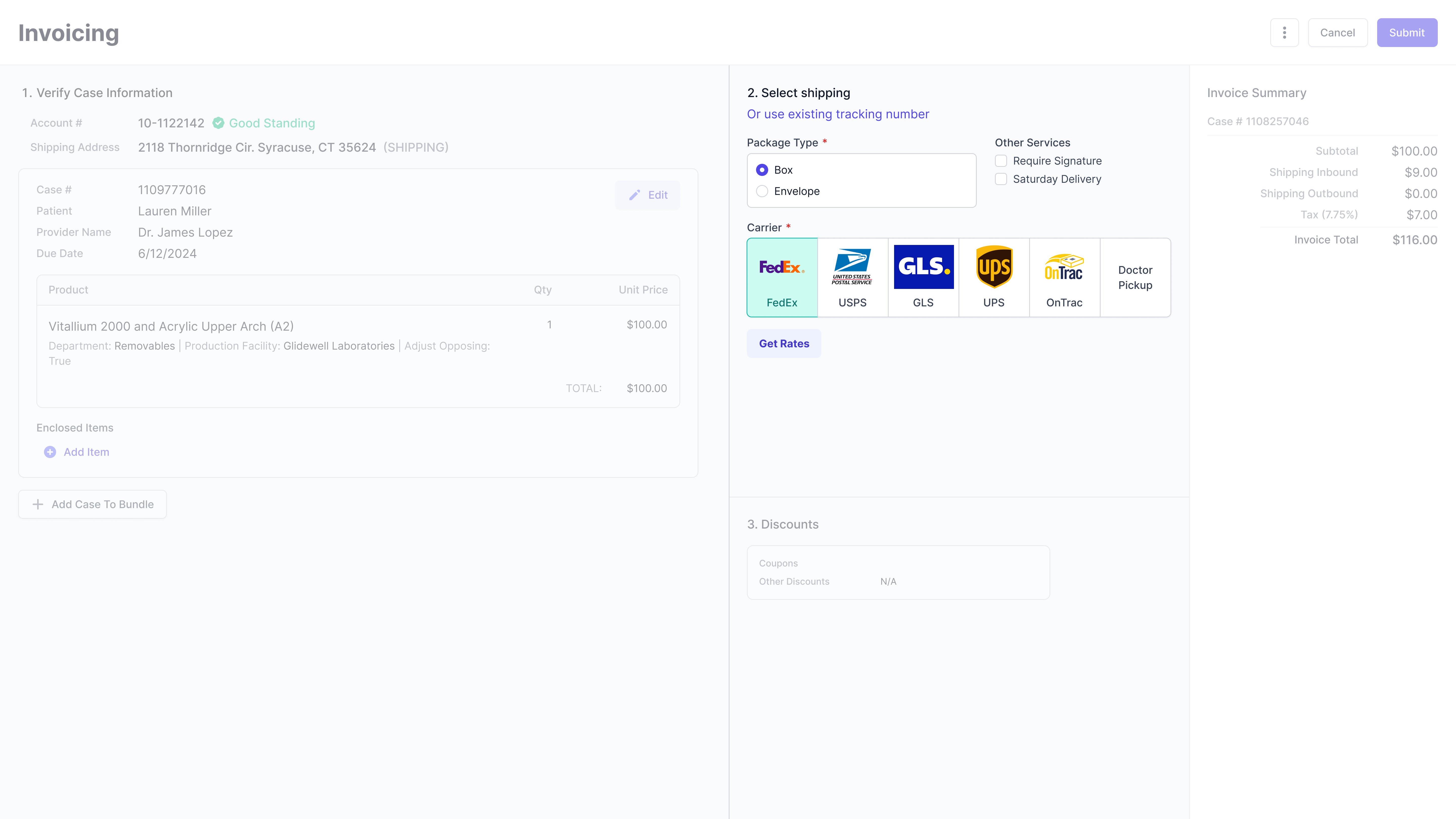Click the Glidewell Laboratories facility value
This screenshot has width=1456, height=819.
tap(339, 346)
